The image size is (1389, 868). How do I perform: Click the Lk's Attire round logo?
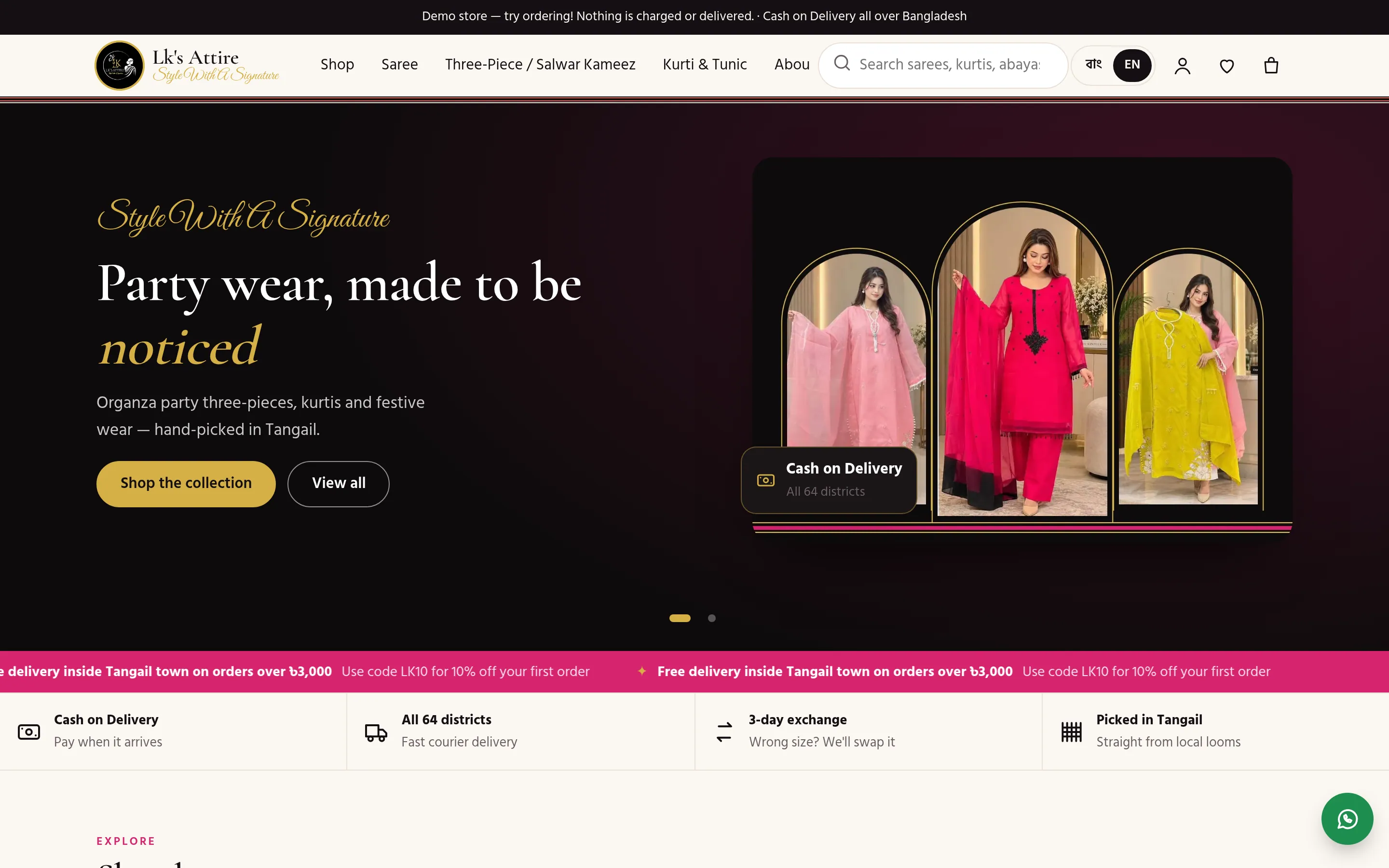pyautogui.click(x=120, y=66)
